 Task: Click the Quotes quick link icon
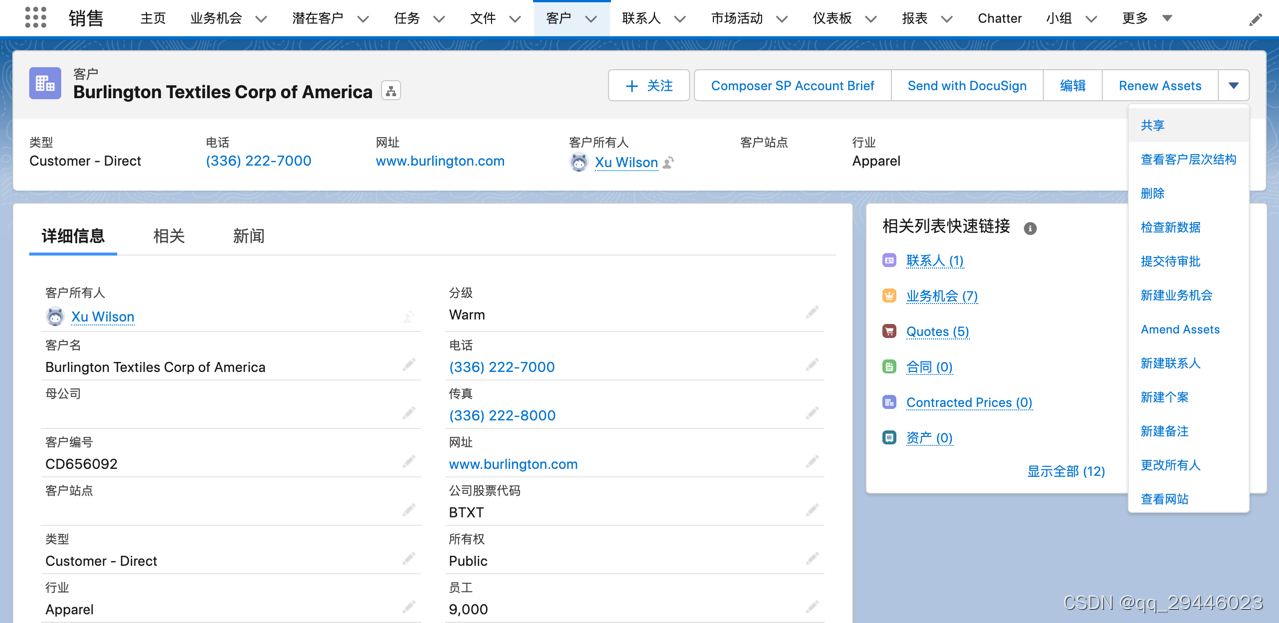[889, 331]
